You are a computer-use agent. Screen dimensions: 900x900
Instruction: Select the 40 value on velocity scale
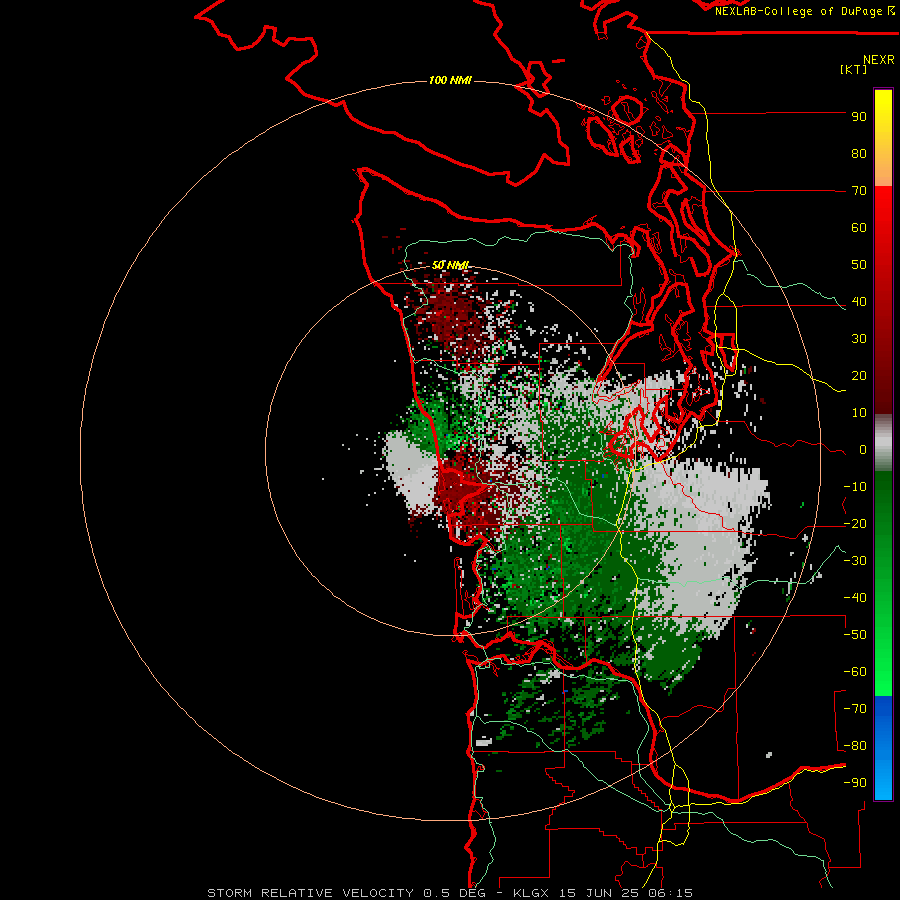tap(859, 302)
